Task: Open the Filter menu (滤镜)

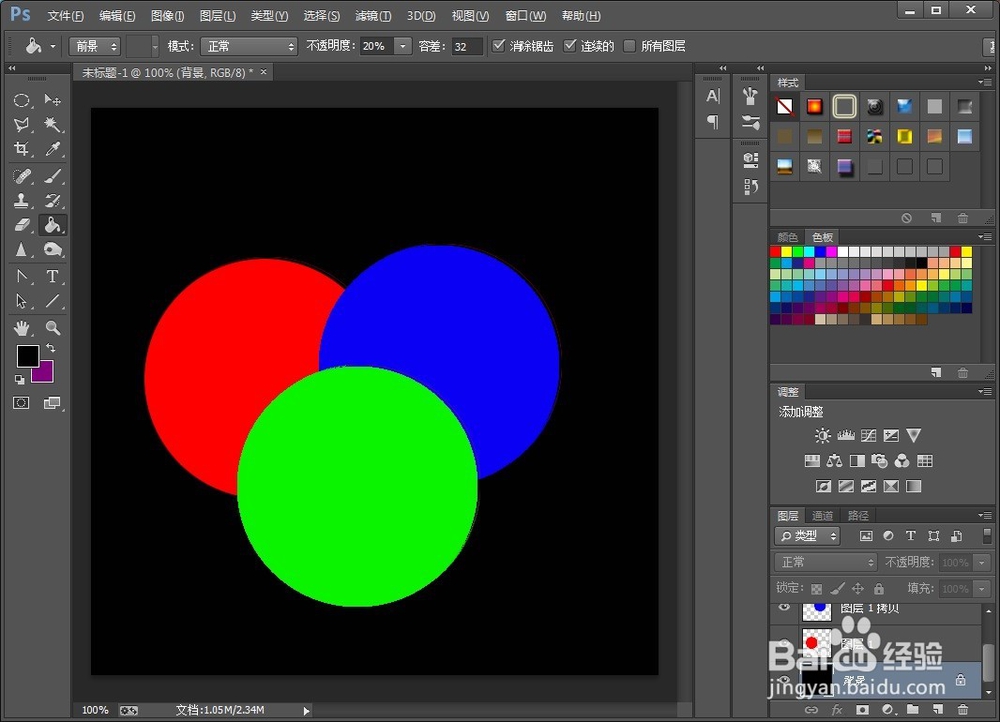Action: (x=373, y=16)
